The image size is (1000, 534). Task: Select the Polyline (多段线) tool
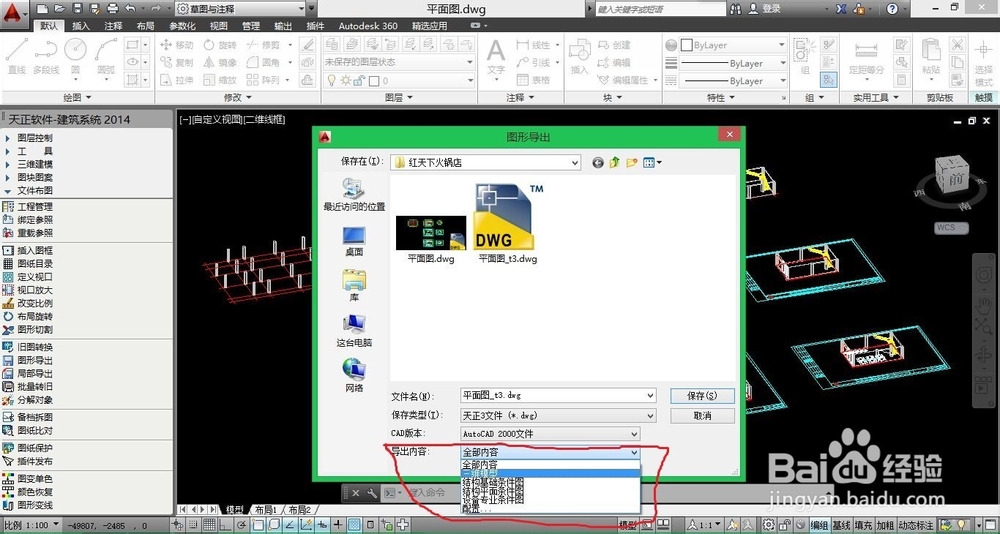point(46,56)
